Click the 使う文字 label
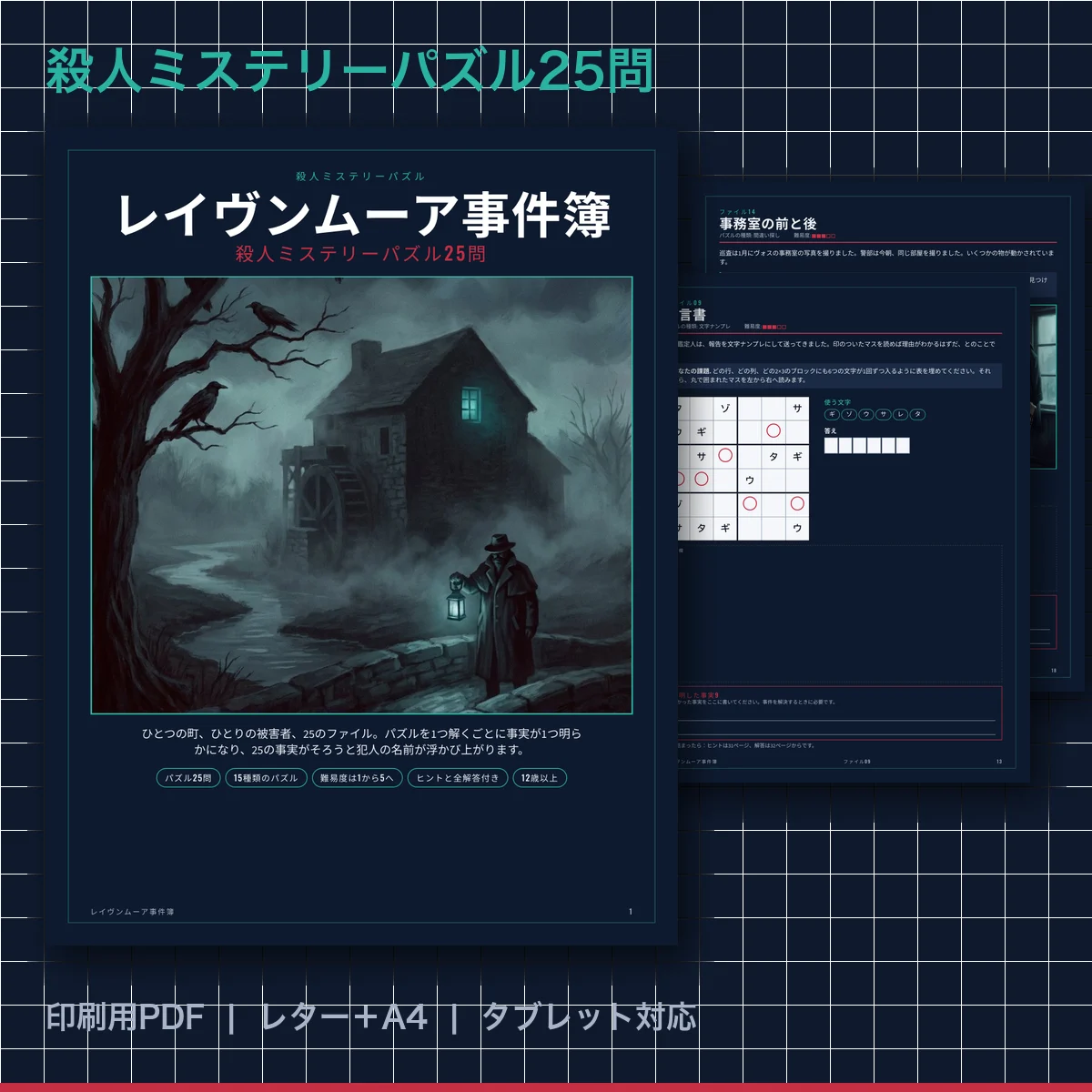The height and width of the screenshot is (1092, 1092). 837,402
